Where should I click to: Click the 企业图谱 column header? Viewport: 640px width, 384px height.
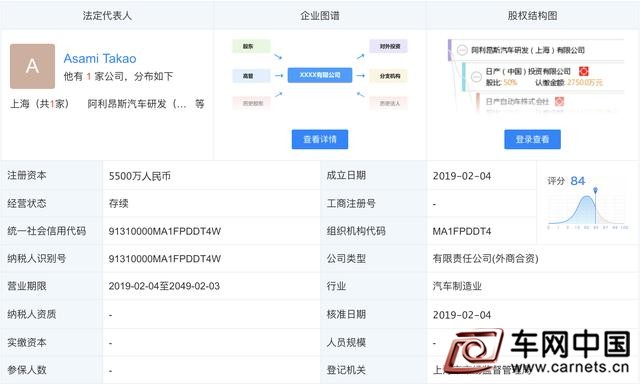[320, 16]
